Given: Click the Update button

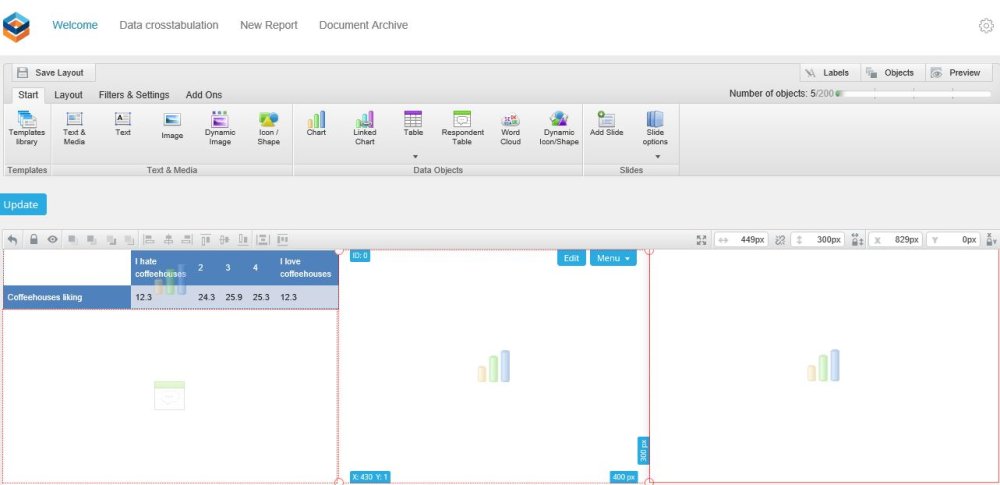Looking at the screenshot, I should pos(22,205).
